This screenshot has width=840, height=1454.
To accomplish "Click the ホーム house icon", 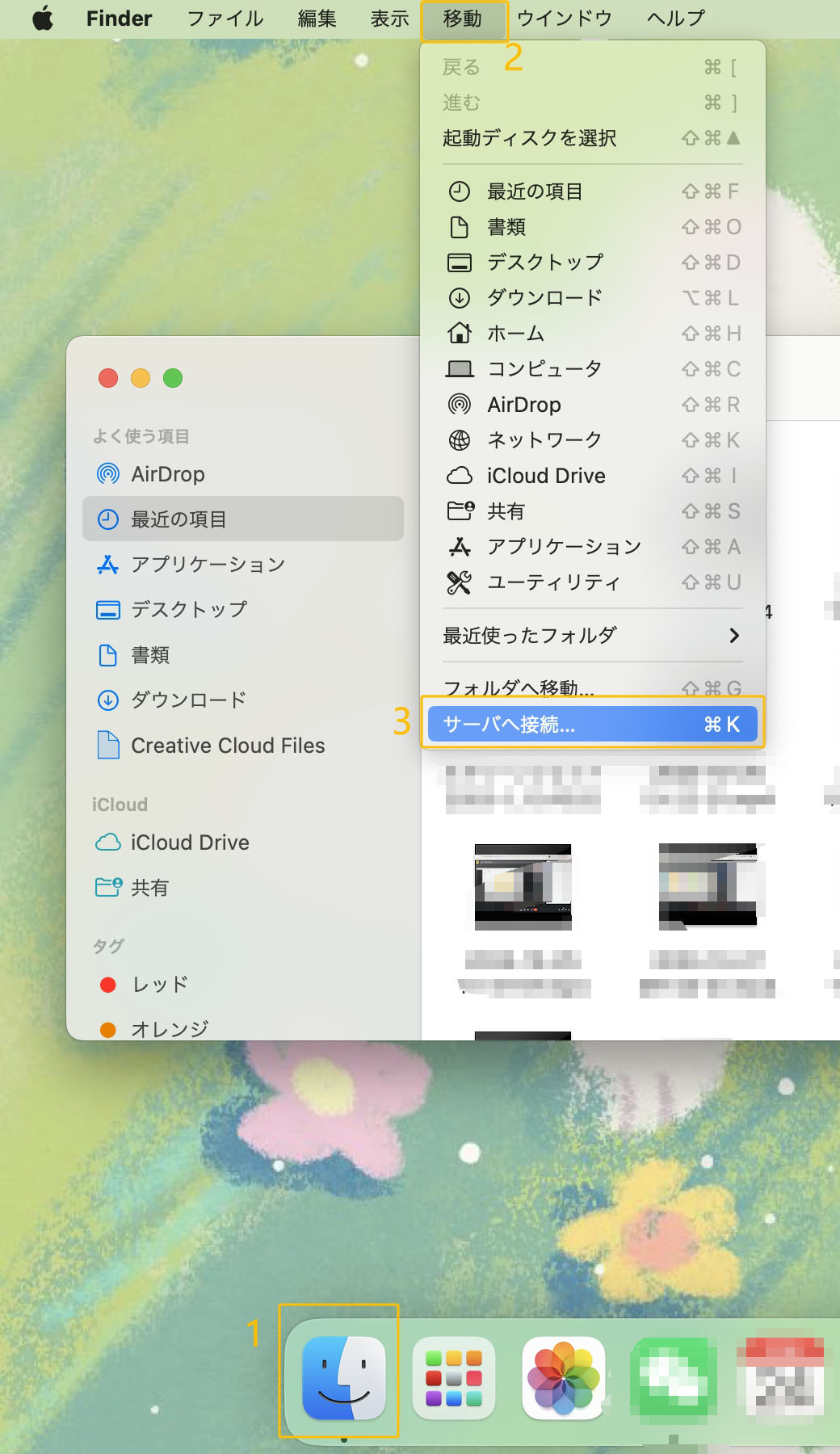I will pos(459,333).
